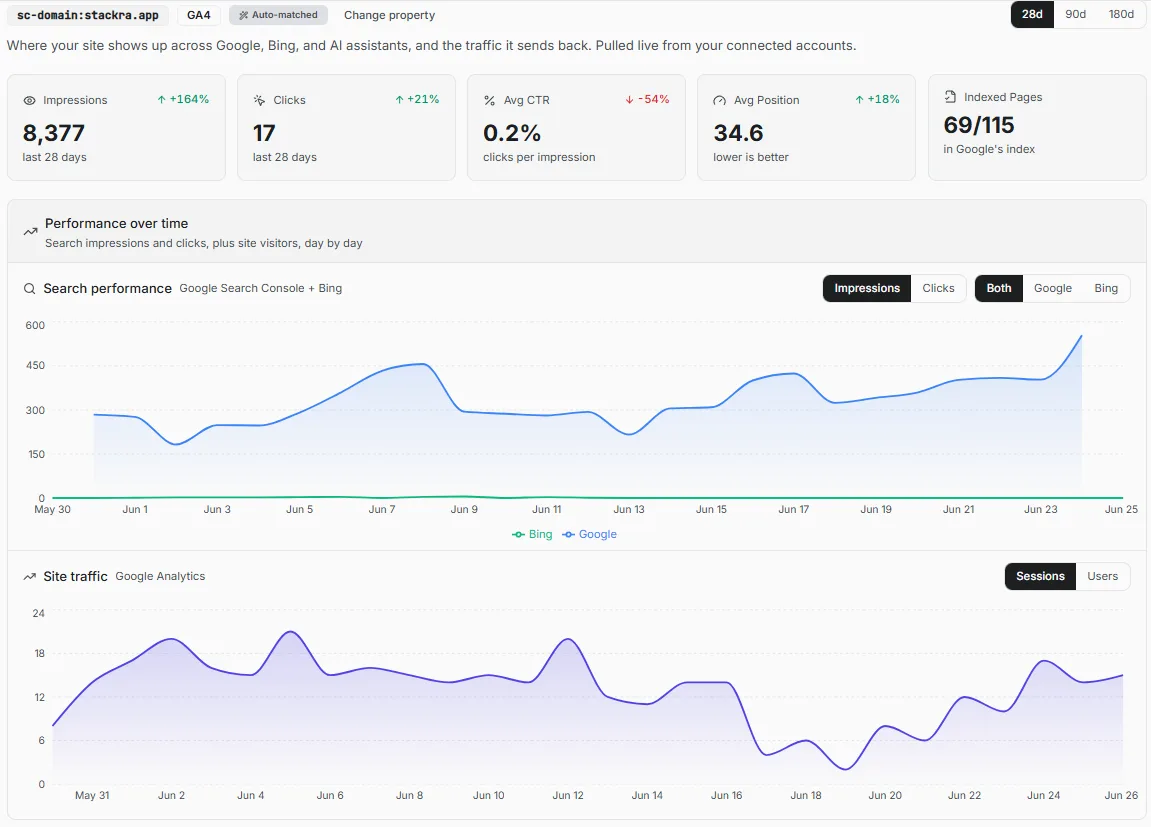1151x827 pixels.
Task: Click the sc-domain:stackra.app property badge
Action: pyautogui.click(x=88, y=15)
